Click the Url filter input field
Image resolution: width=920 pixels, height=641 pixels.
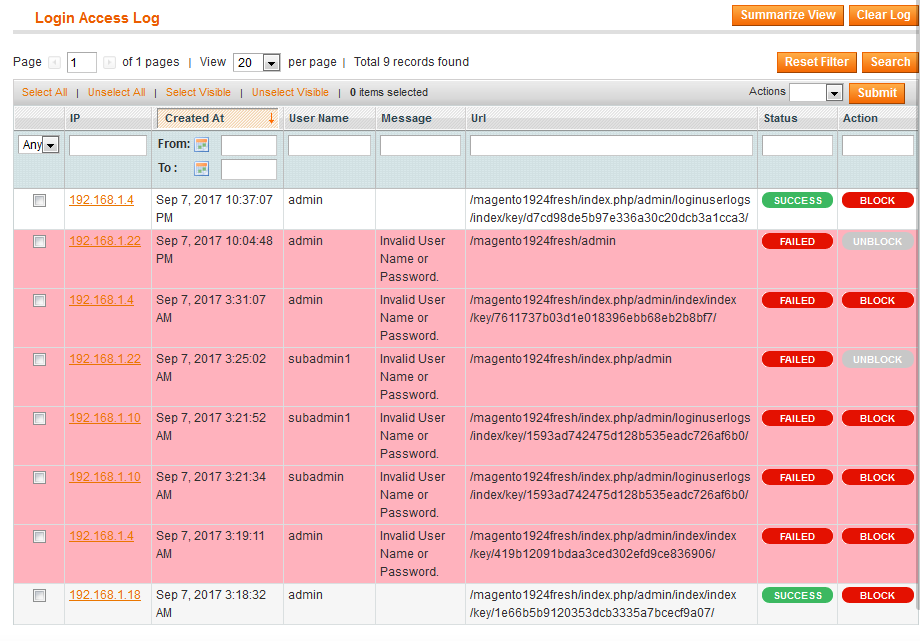pyautogui.click(x=611, y=146)
